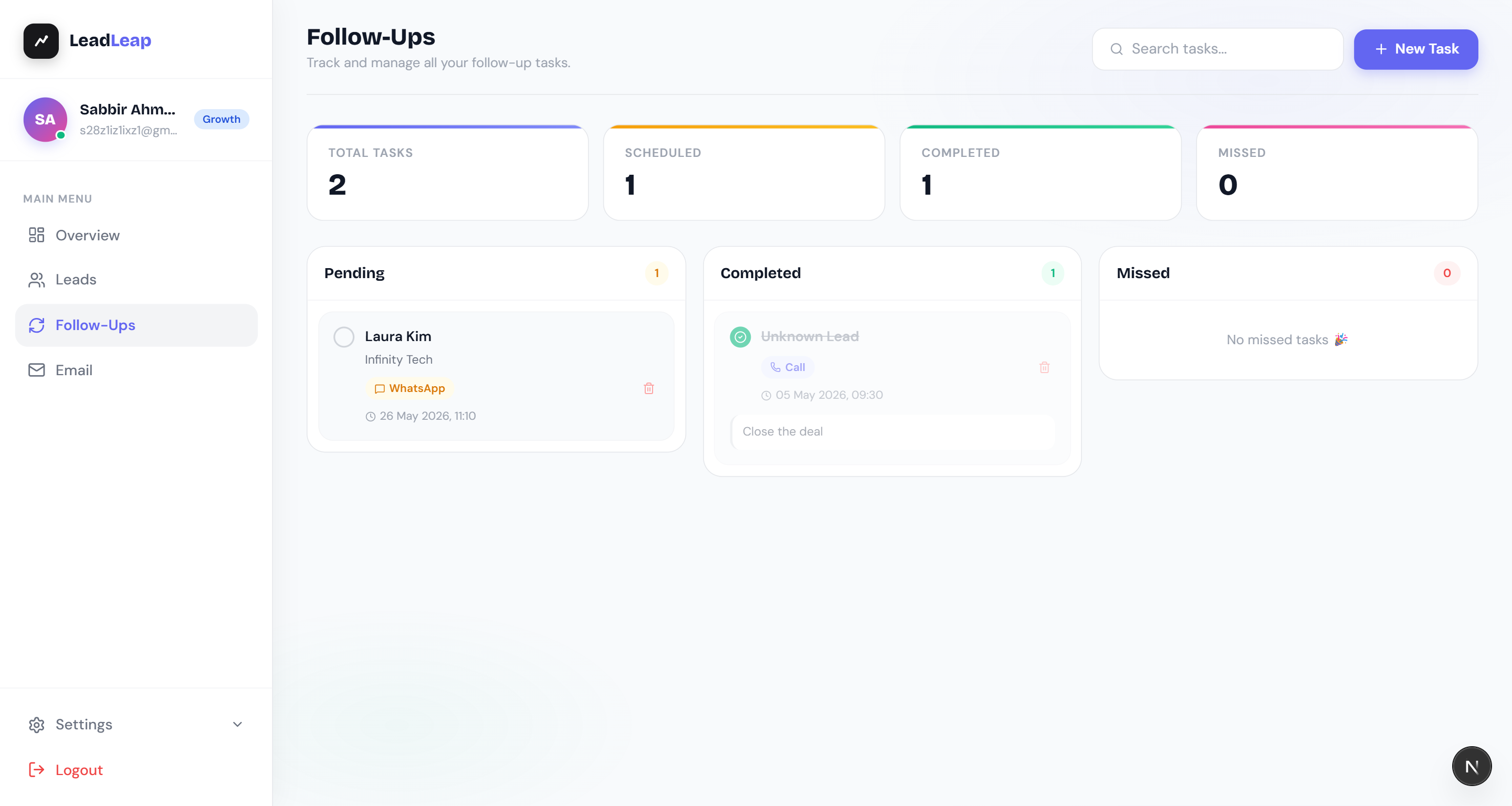1512x806 pixels.
Task: Click the Leads people icon
Action: [x=36, y=280]
